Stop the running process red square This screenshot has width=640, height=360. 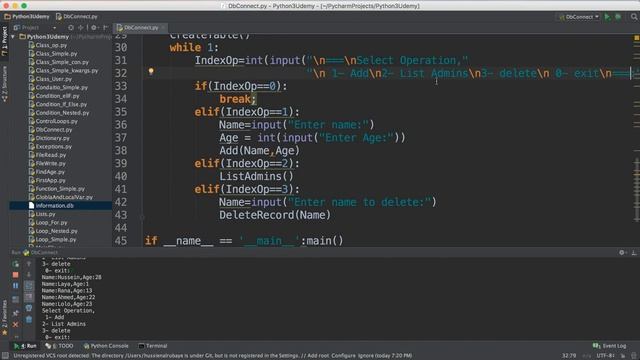[x=16, y=275]
